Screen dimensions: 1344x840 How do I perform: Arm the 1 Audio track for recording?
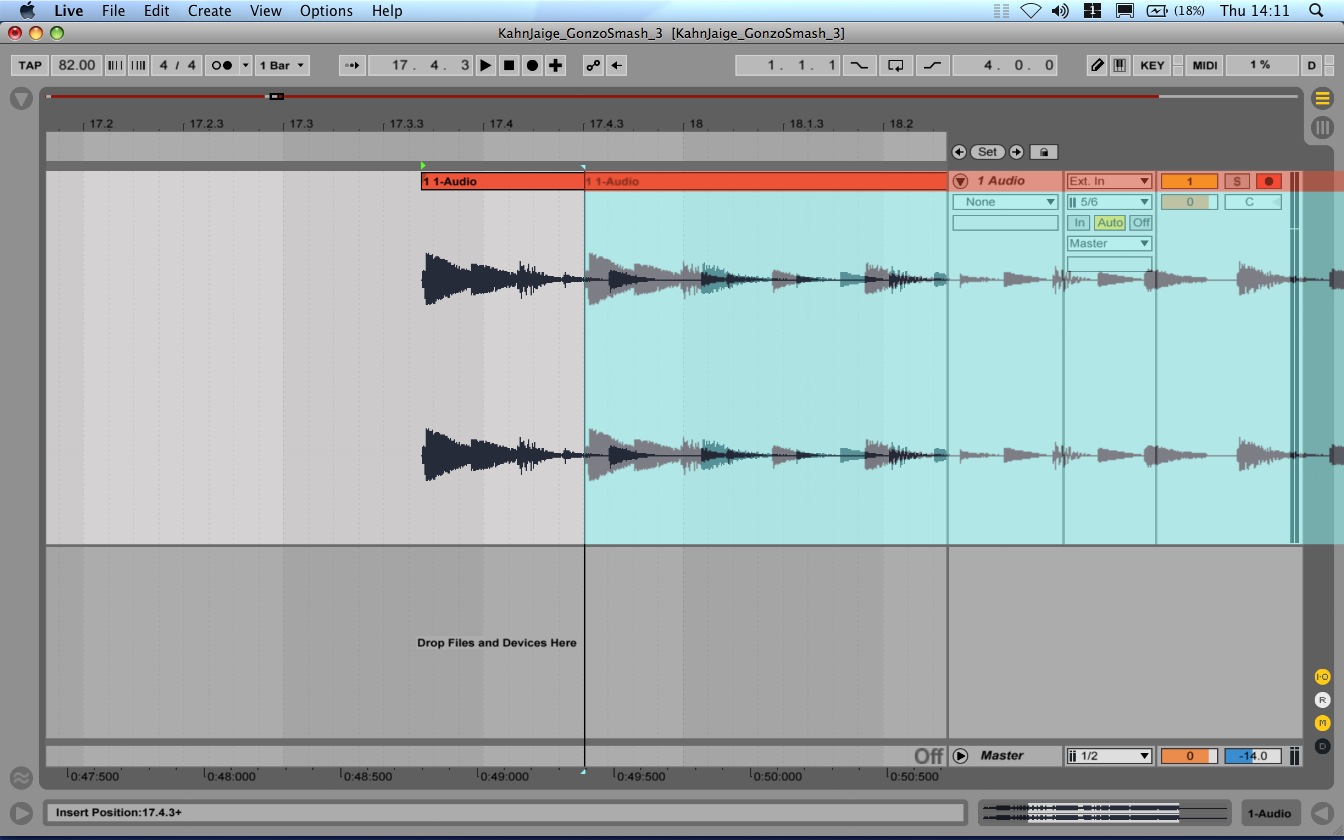(x=1268, y=181)
